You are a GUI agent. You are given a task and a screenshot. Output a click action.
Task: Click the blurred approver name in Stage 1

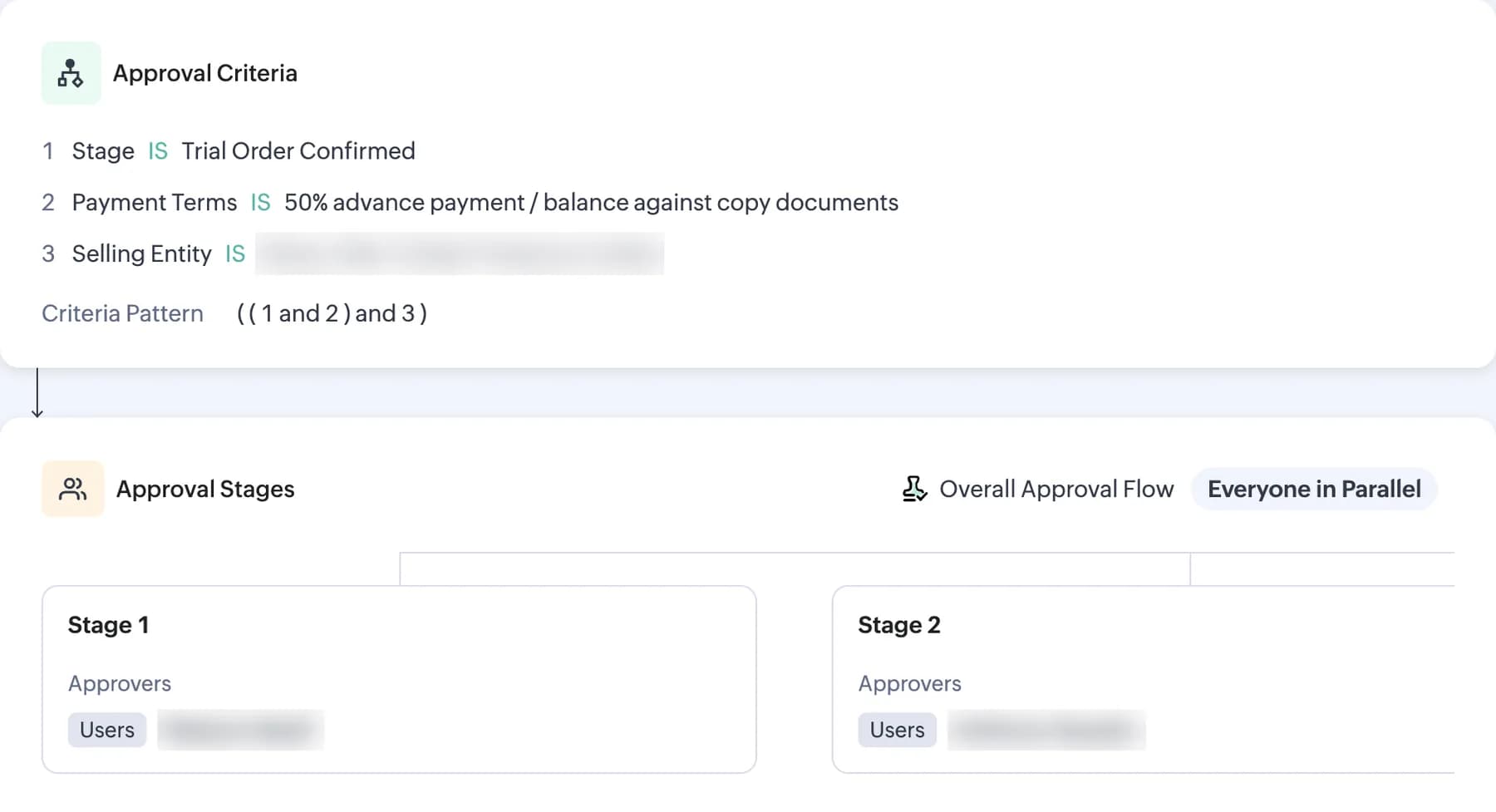pyautogui.click(x=240, y=730)
